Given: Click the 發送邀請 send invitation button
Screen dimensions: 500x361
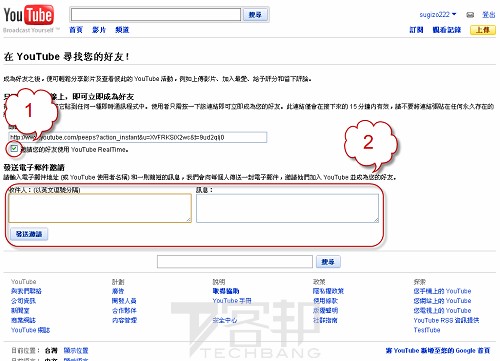Looking at the screenshot, I should point(29,234).
